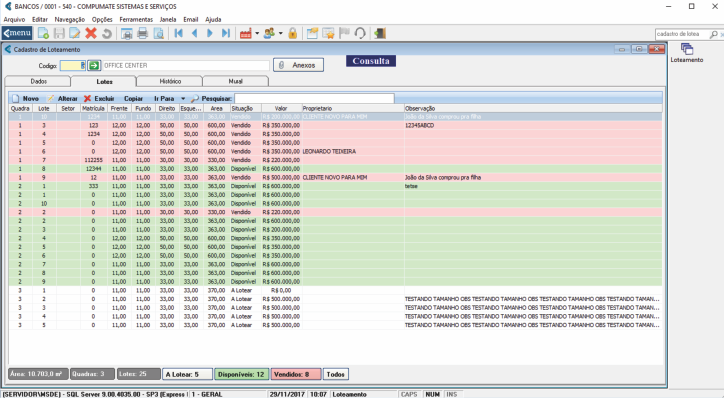Click the Copiar button

(133, 98)
